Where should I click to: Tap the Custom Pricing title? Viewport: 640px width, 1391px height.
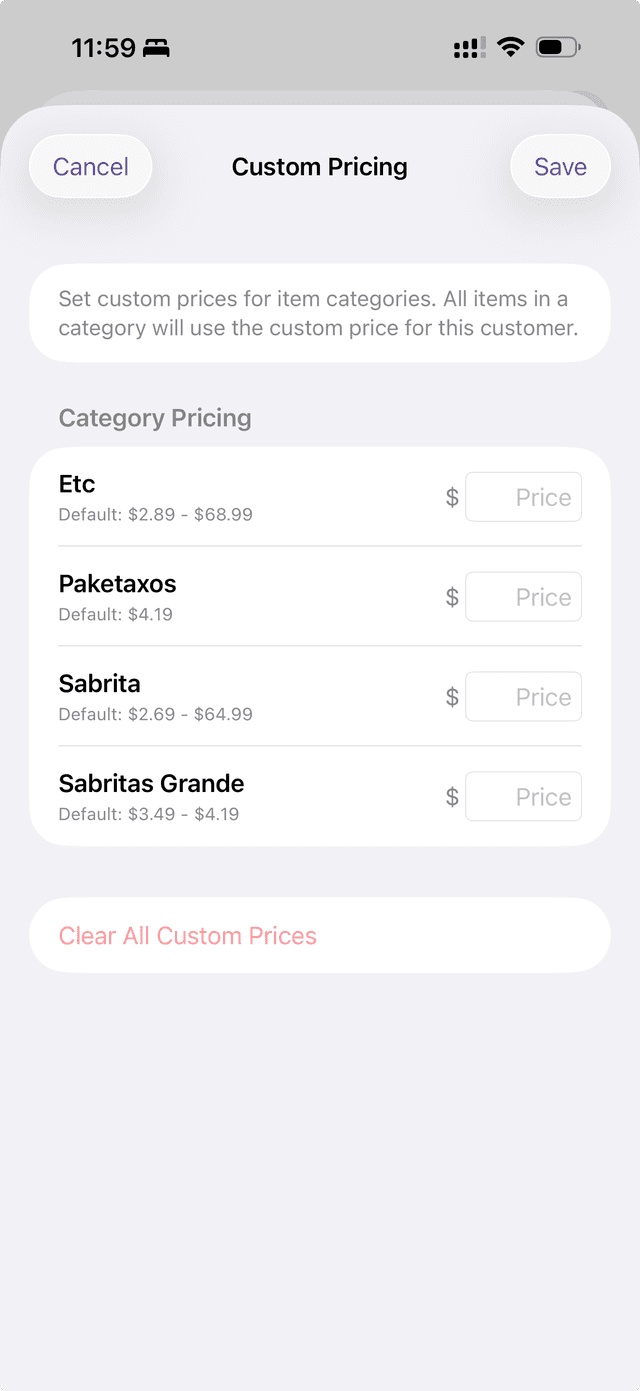[x=320, y=167]
